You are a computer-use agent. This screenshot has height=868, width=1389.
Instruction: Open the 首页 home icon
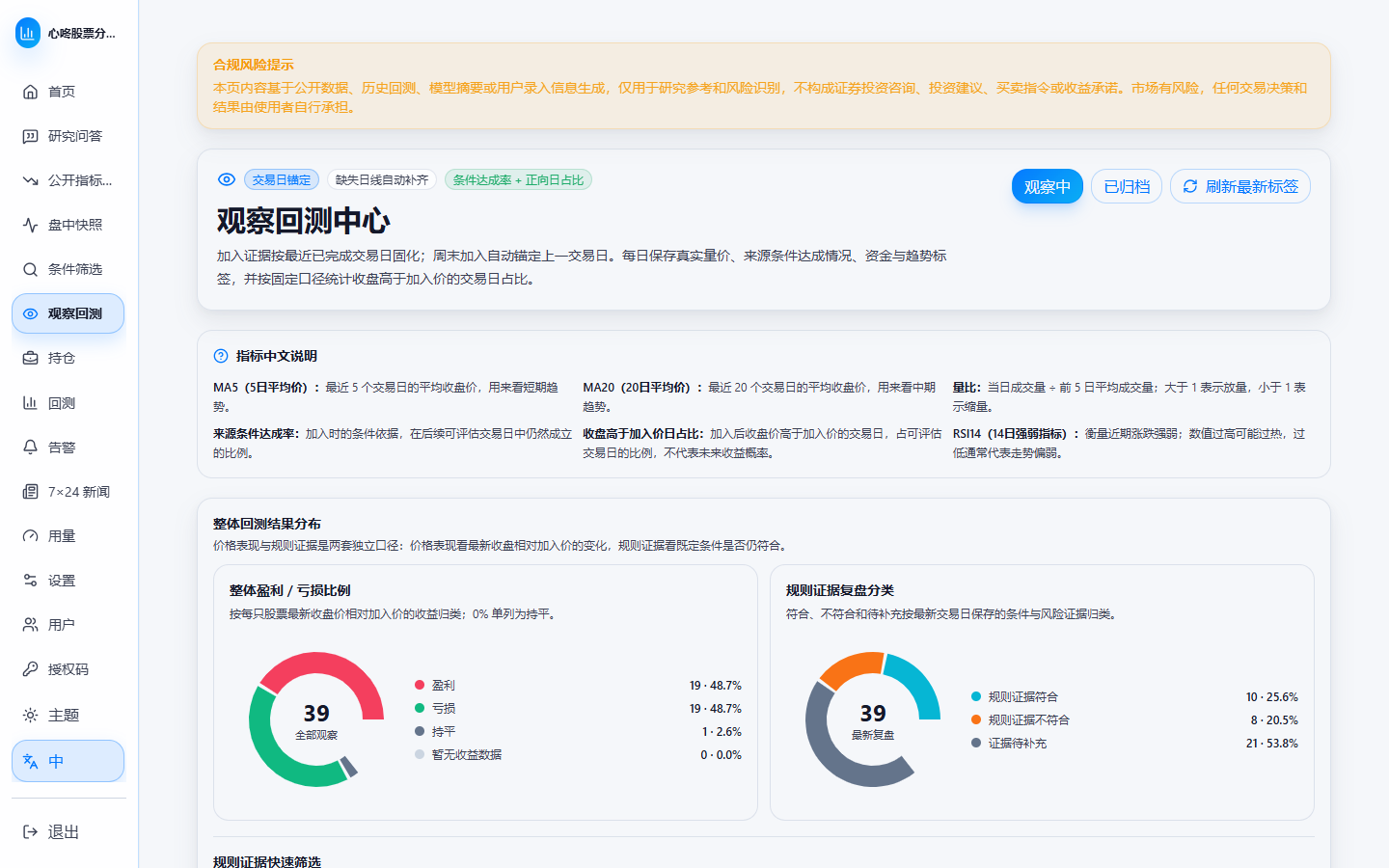point(30,92)
